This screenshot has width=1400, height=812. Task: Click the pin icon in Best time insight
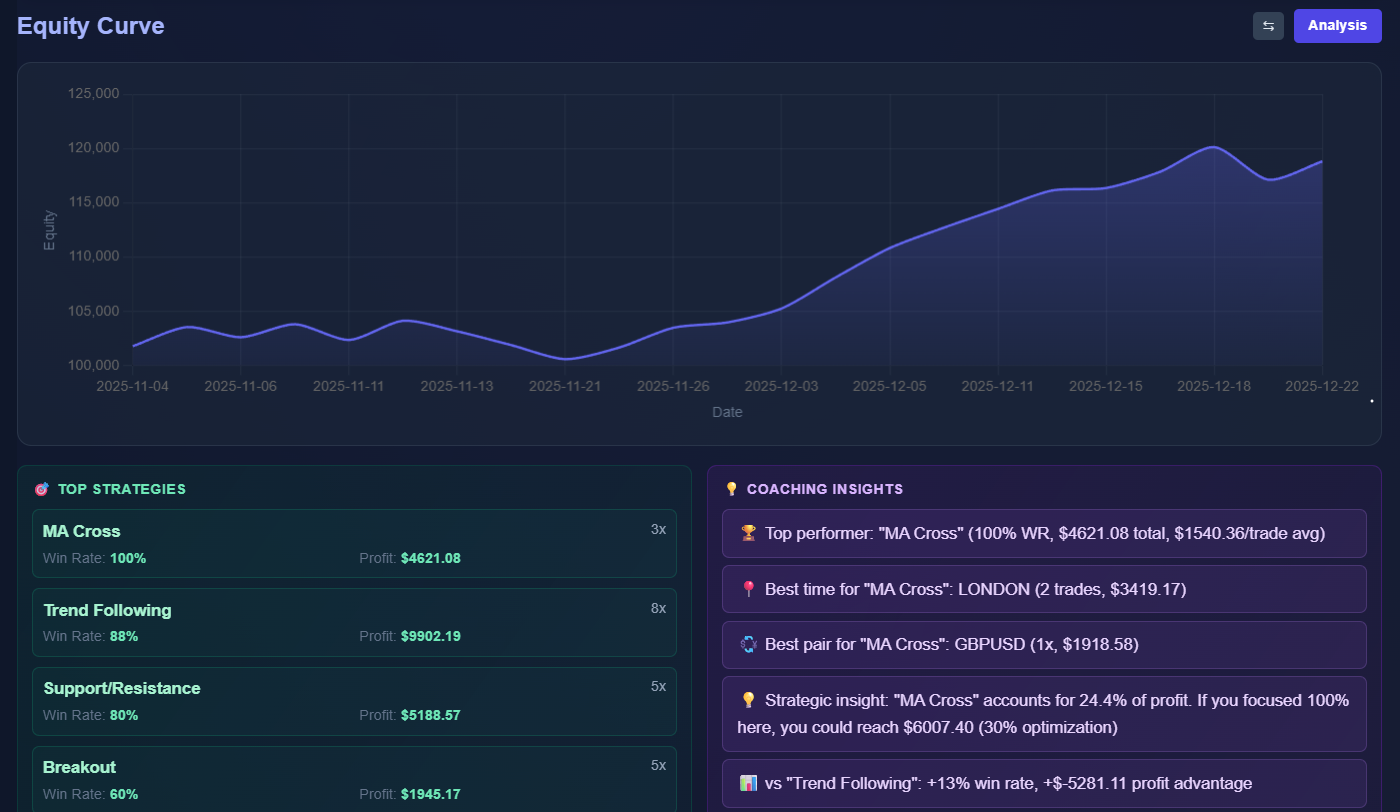click(x=748, y=590)
